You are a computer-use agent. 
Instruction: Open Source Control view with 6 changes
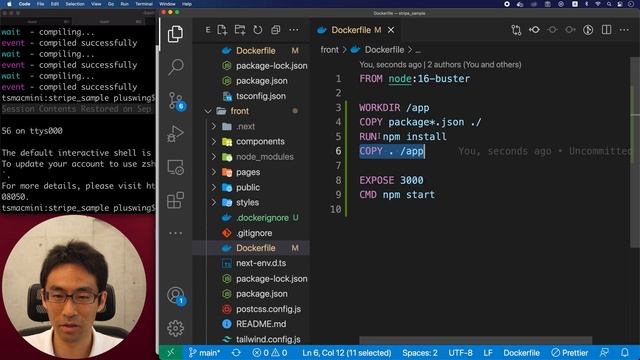[176, 101]
